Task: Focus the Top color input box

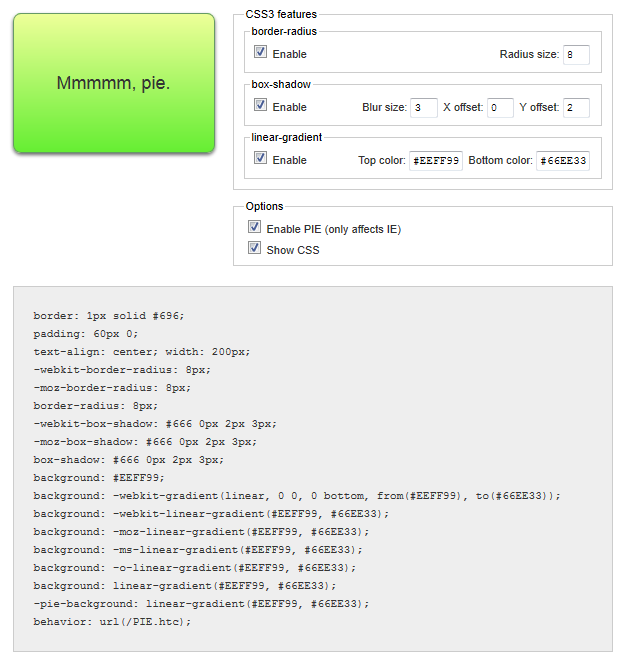Action: point(436,160)
